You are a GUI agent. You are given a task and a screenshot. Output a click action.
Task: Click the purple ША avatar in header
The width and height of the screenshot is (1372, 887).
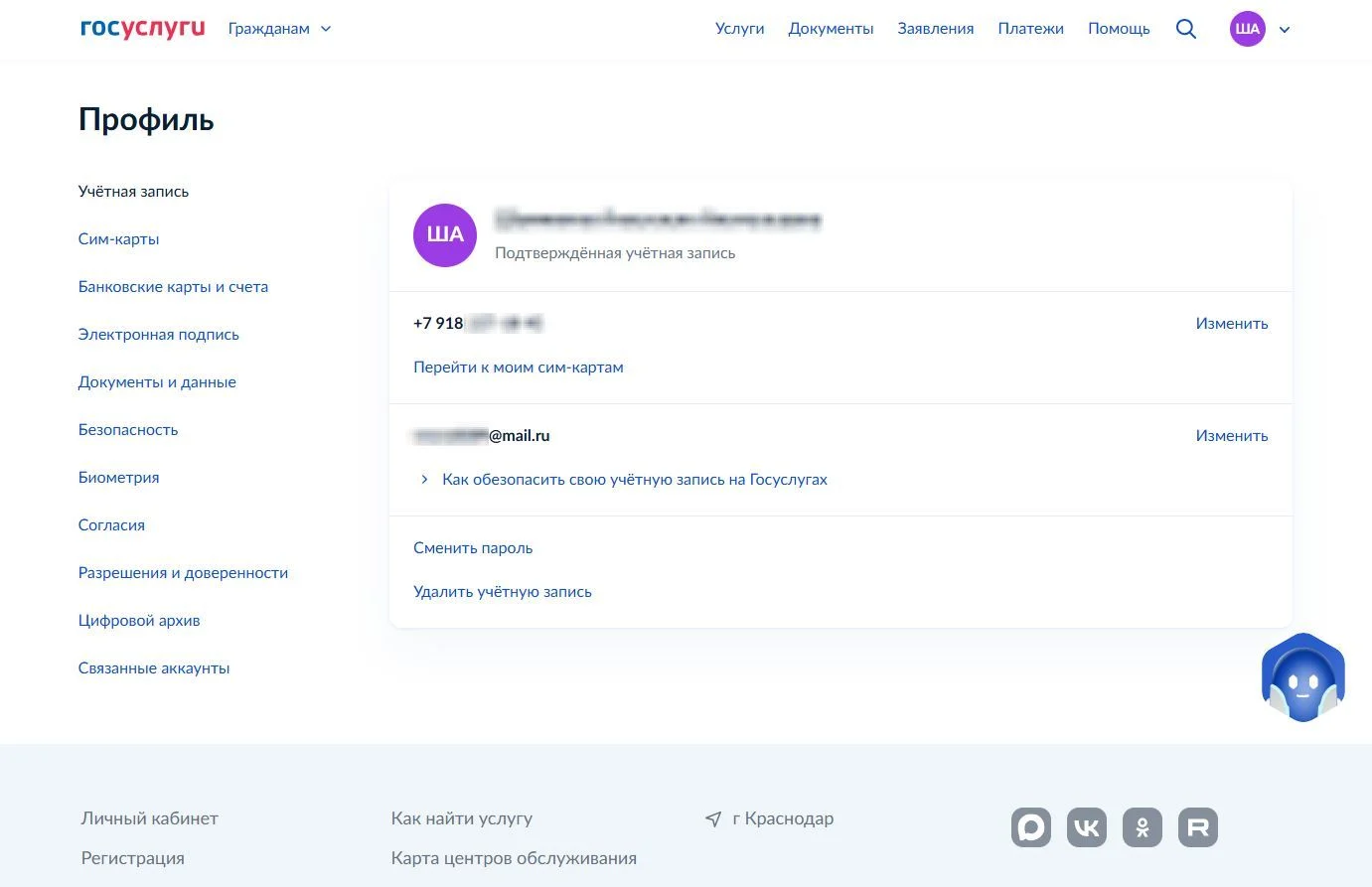pyautogui.click(x=1248, y=29)
